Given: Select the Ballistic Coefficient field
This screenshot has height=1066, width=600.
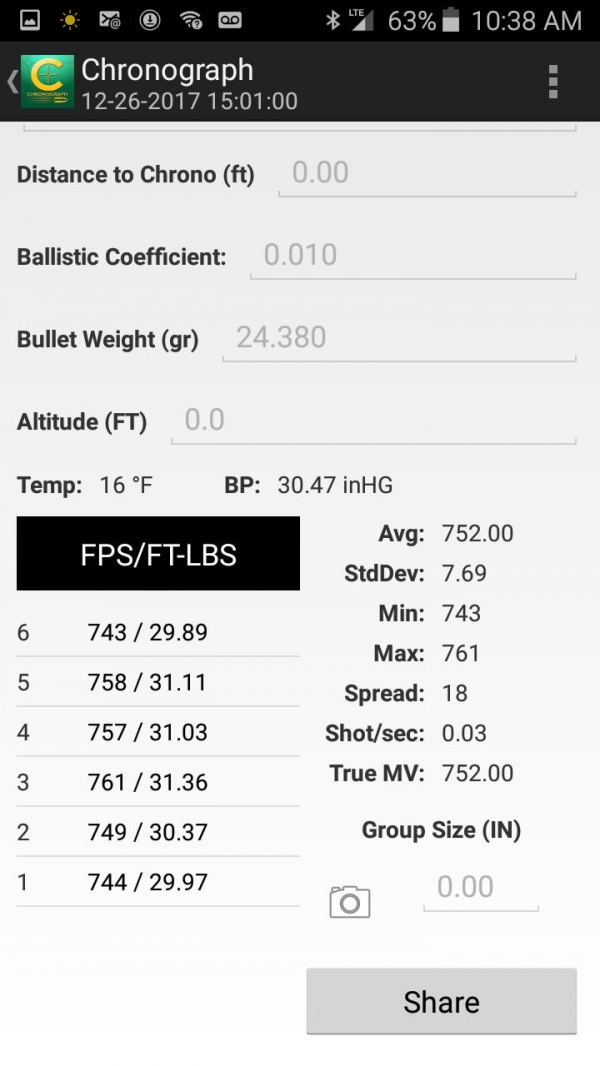Looking at the screenshot, I should (x=413, y=256).
